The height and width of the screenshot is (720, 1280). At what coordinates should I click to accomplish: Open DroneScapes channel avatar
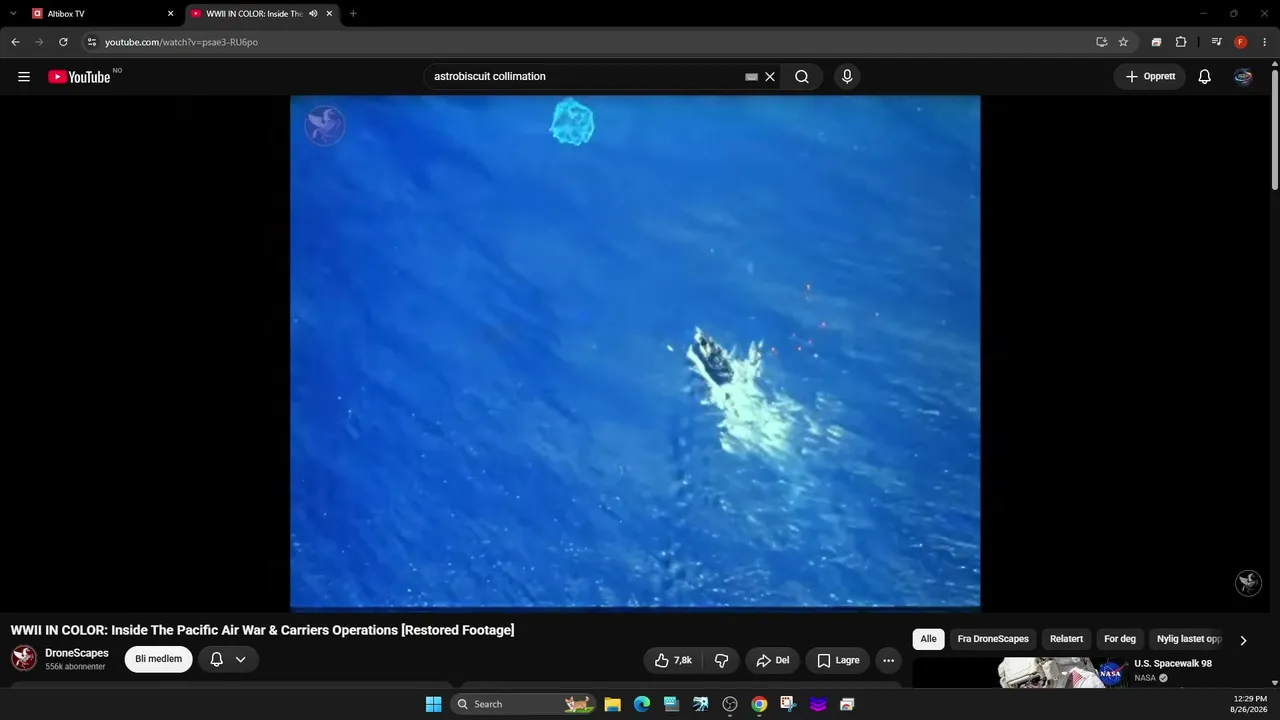pos(24,659)
